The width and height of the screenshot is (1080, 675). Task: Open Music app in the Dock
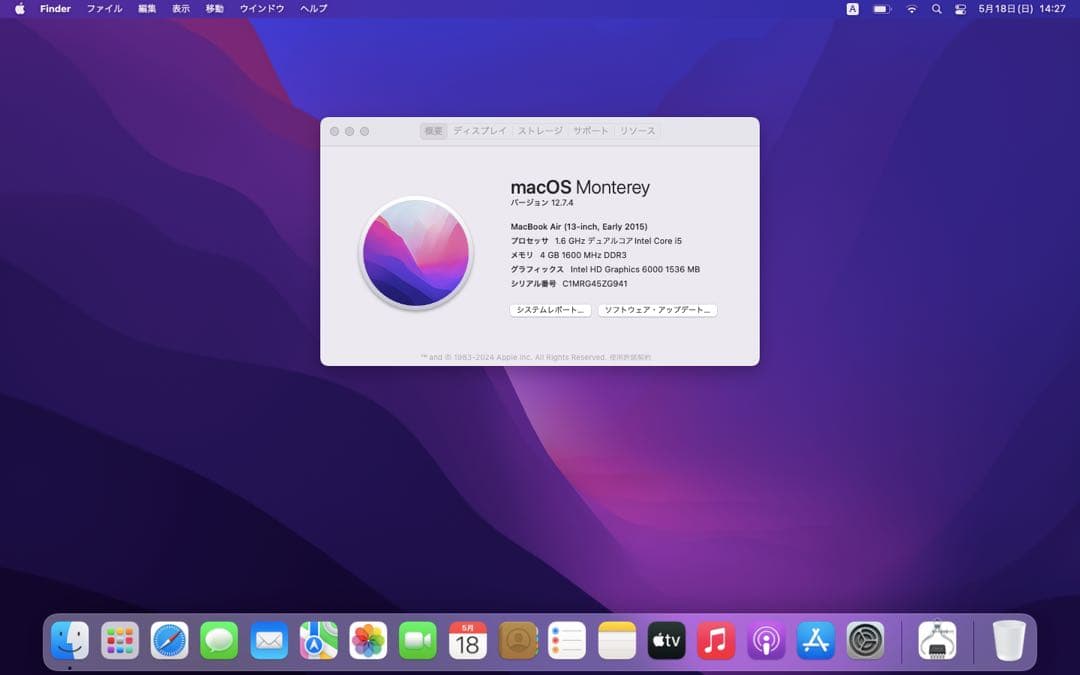pyautogui.click(x=716, y=640)
